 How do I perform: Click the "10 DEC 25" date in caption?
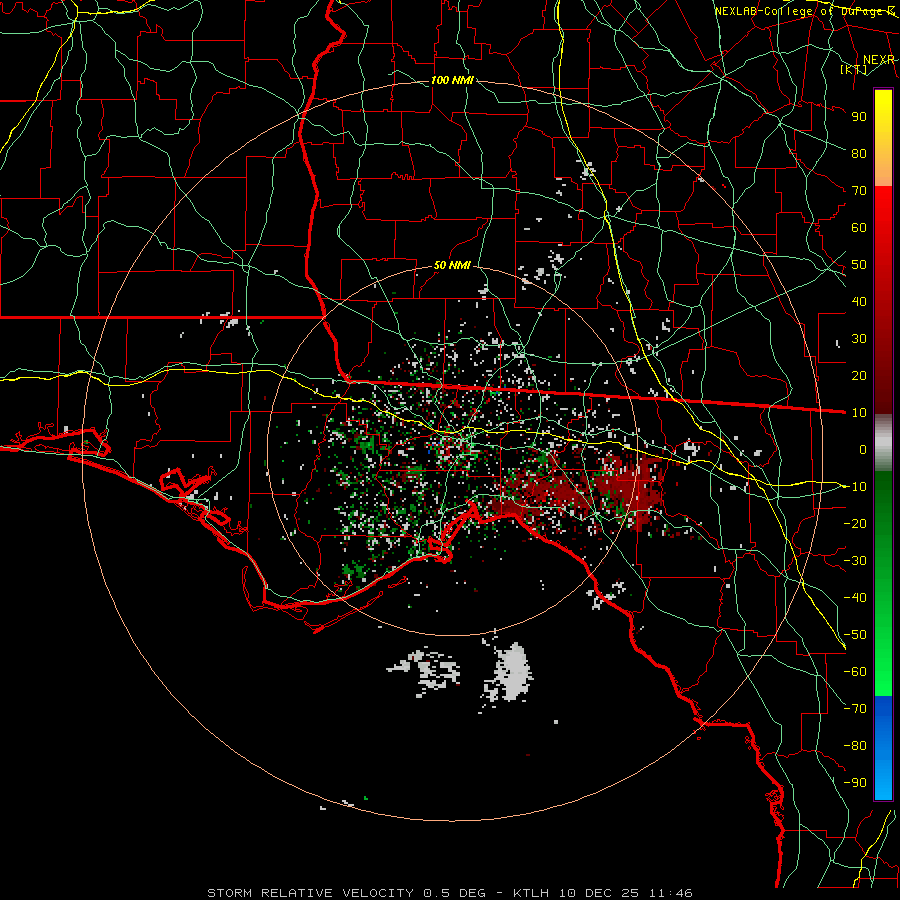point(599,893)
